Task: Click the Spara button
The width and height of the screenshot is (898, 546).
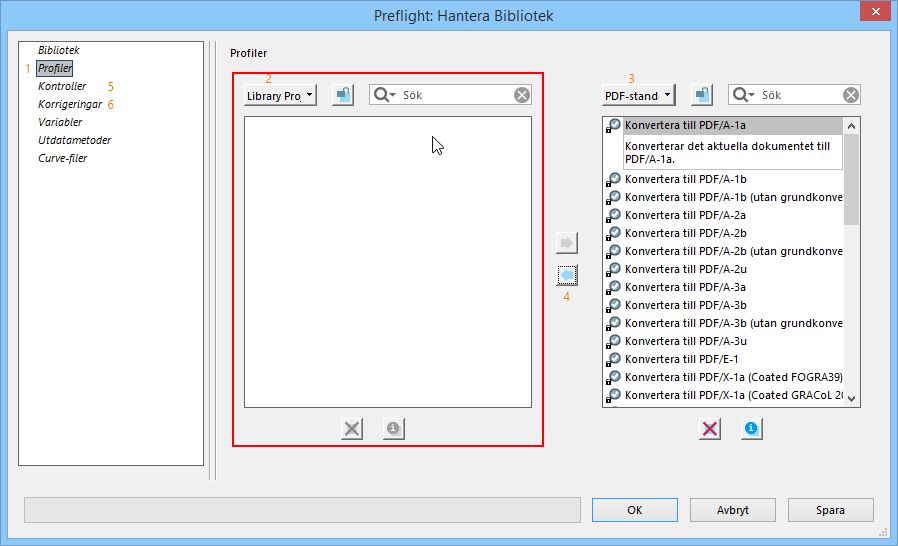Action: 830,510
